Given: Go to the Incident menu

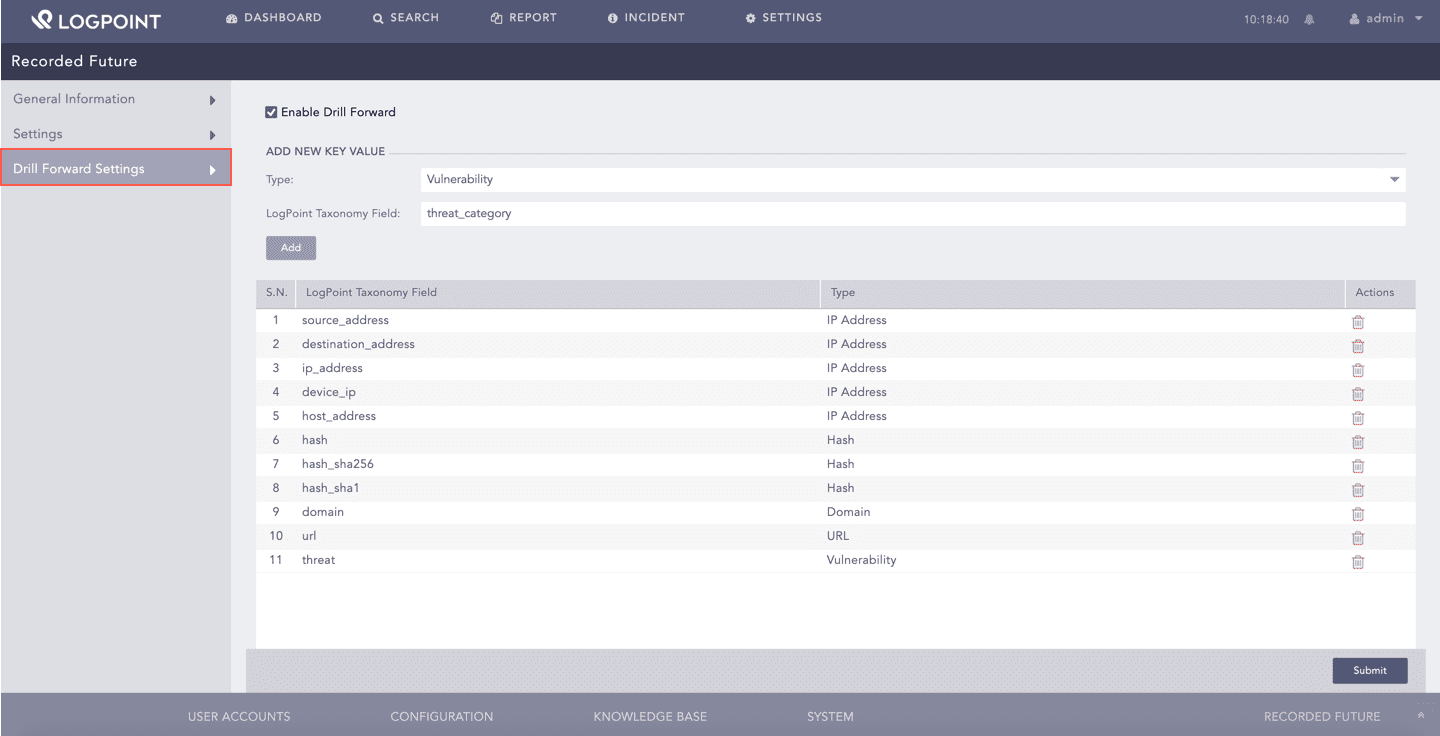Looking at the screenshot, I should [646, 18].
